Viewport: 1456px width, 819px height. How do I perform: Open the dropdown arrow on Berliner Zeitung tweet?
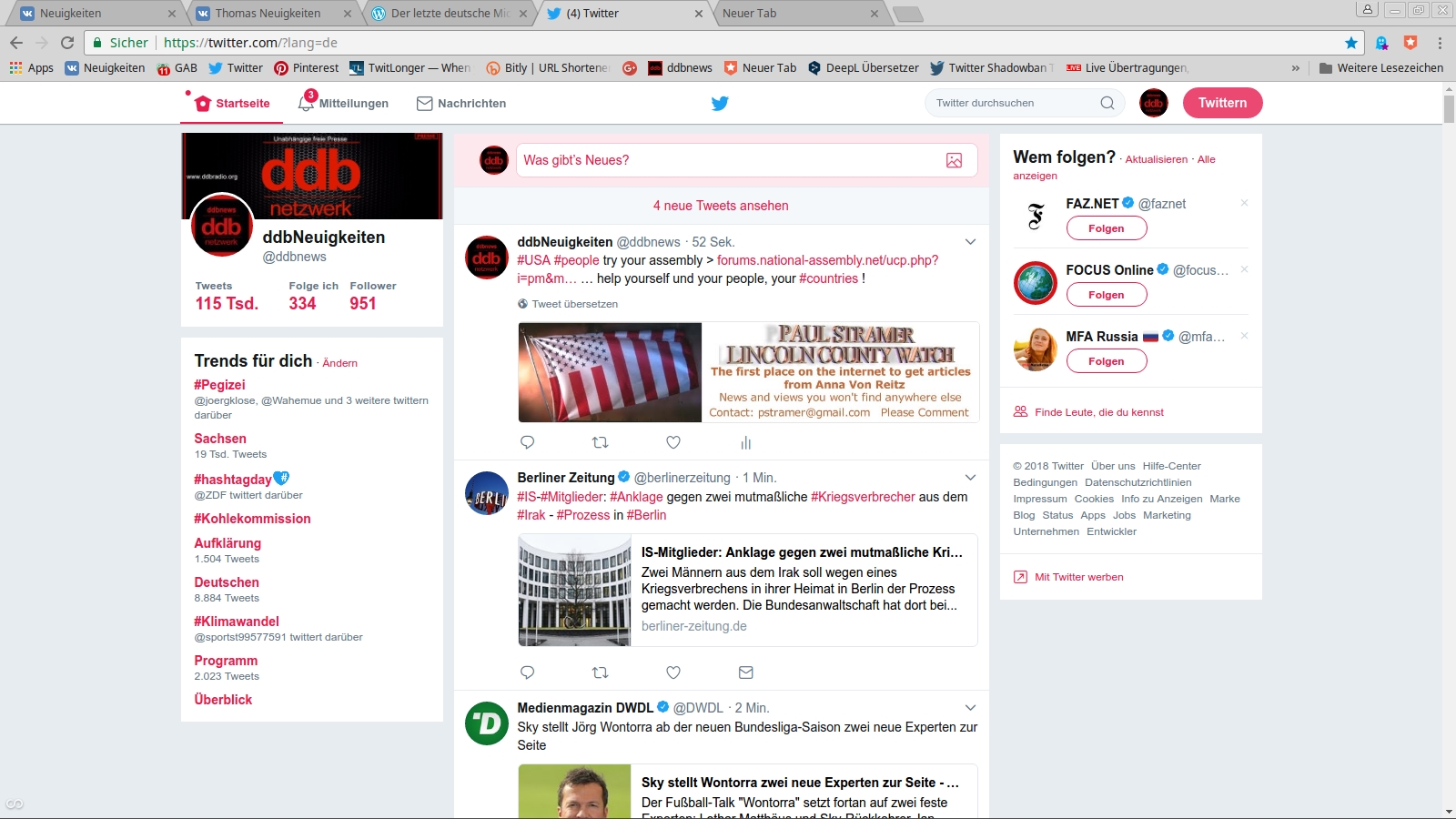point(970,478)
